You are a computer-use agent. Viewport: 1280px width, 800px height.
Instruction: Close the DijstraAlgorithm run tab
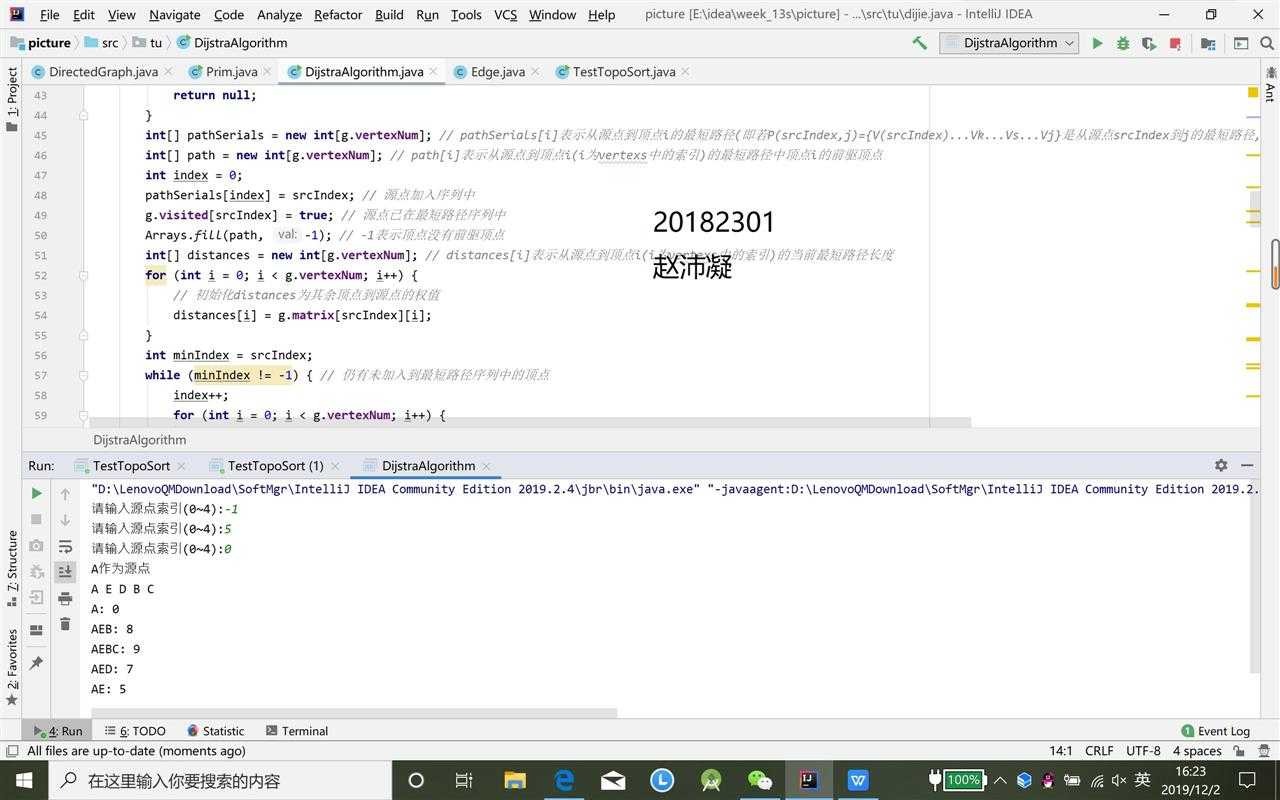point(487,466)
